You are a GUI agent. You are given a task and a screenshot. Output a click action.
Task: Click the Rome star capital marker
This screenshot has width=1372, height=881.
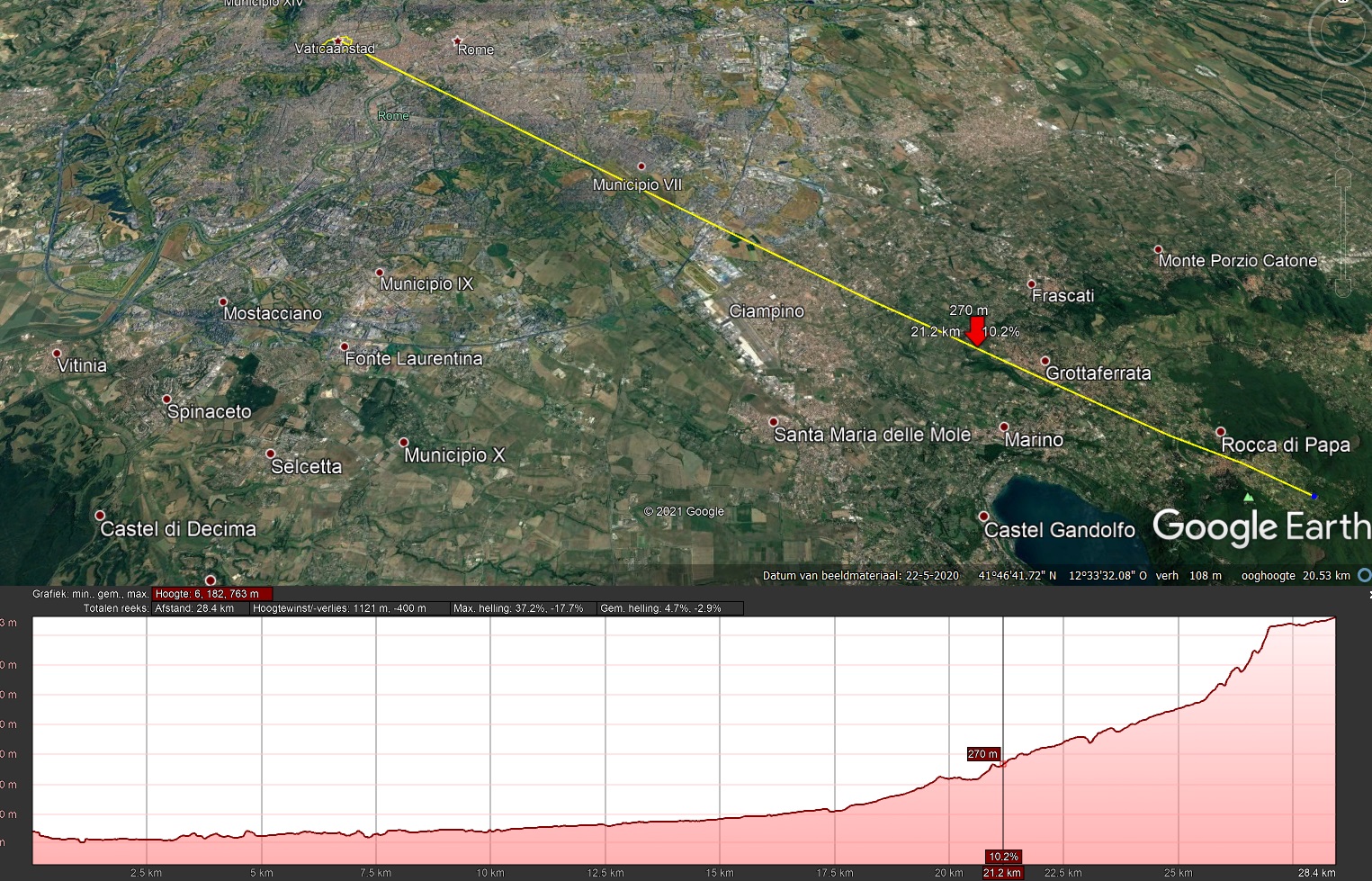457,40
